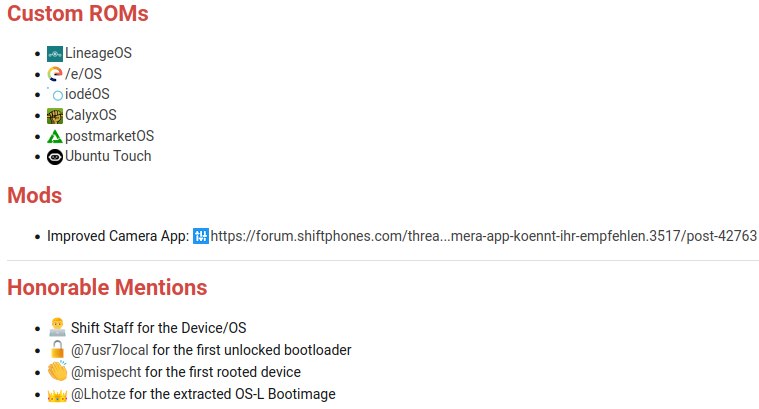Click the clapping hands emoji
Viewport: 759px width, 409px height.
coord(57,372)
